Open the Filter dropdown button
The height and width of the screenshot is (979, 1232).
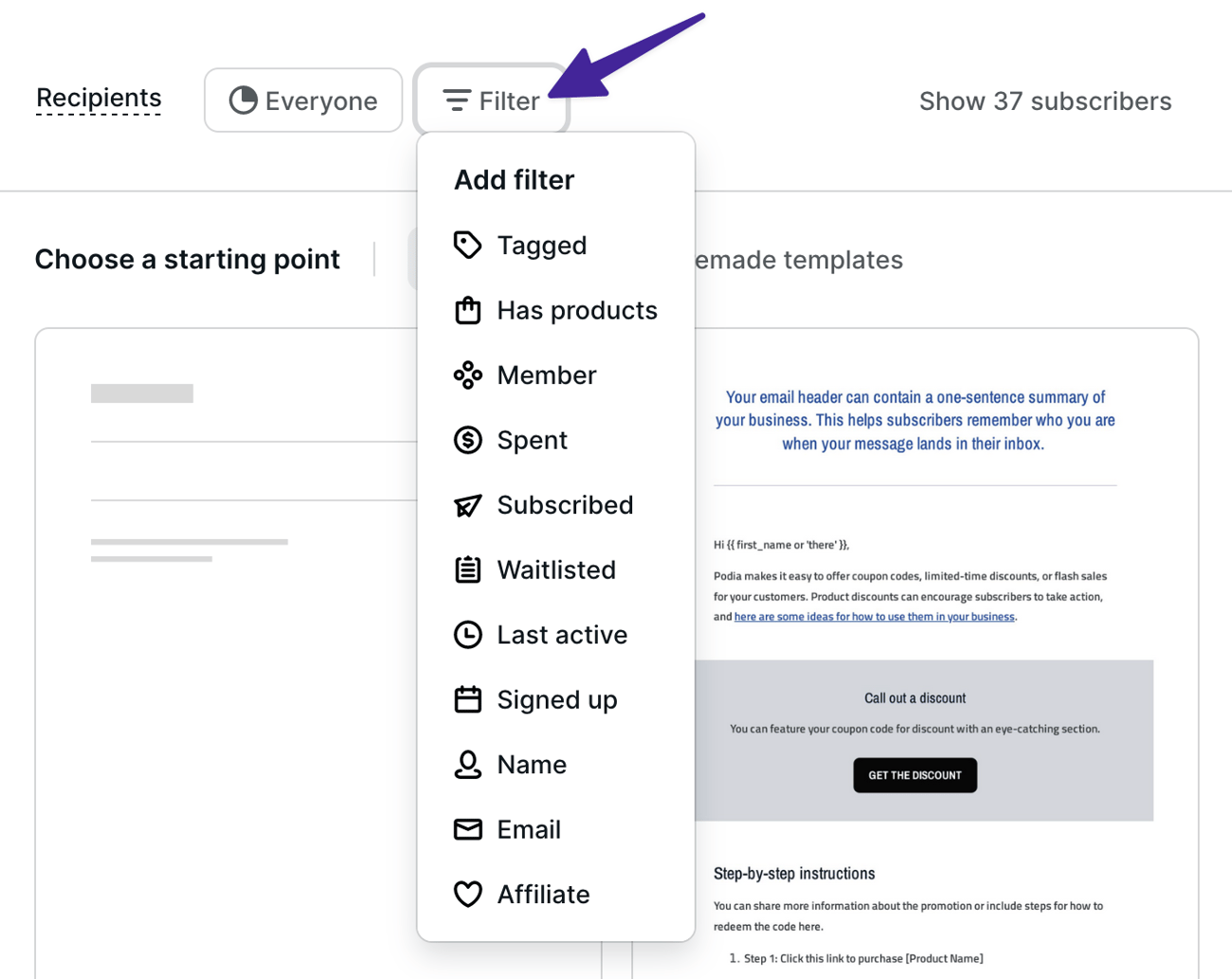(491, 100)
